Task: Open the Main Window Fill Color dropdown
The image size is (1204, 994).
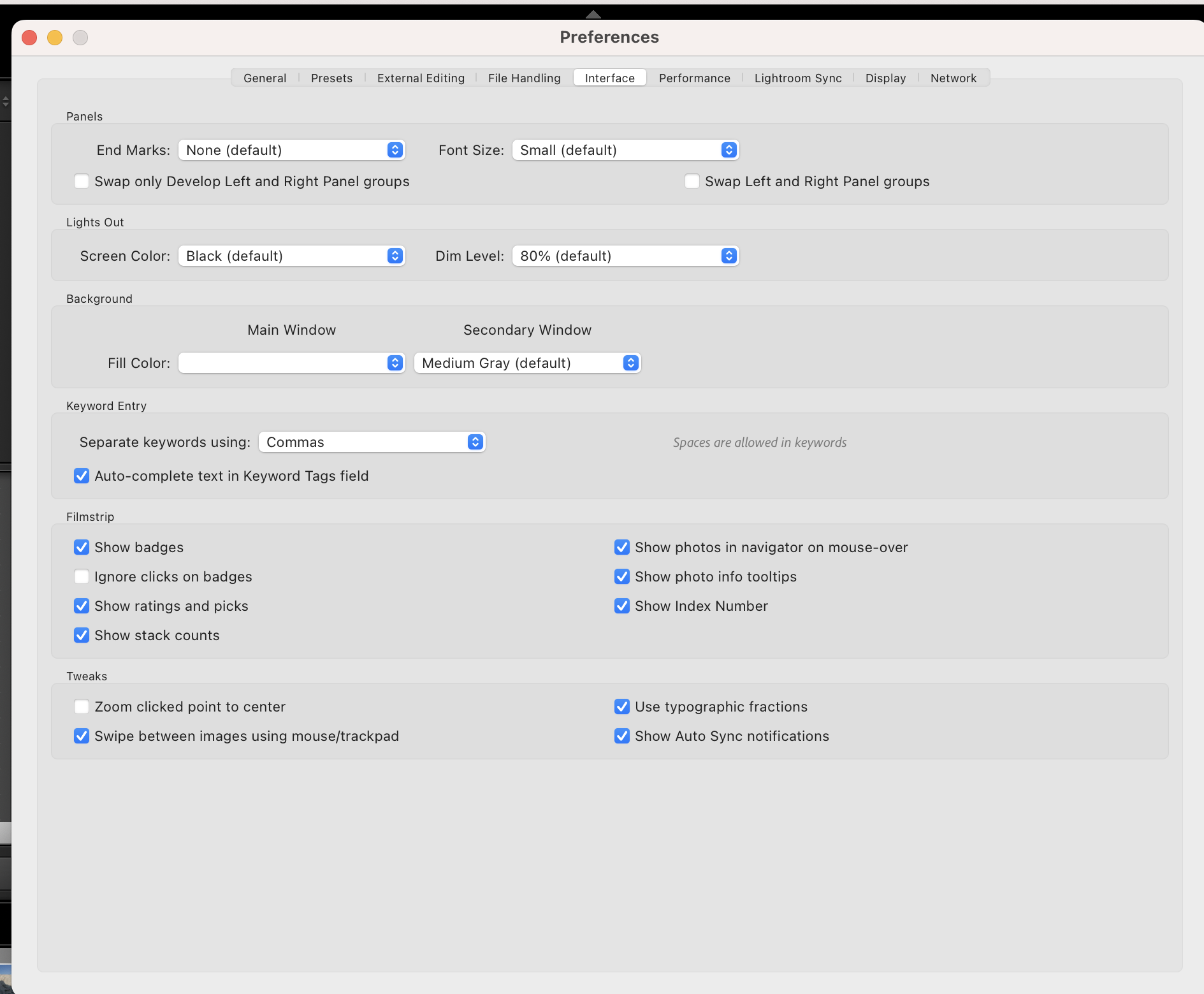Action: [x=291, y=363]
